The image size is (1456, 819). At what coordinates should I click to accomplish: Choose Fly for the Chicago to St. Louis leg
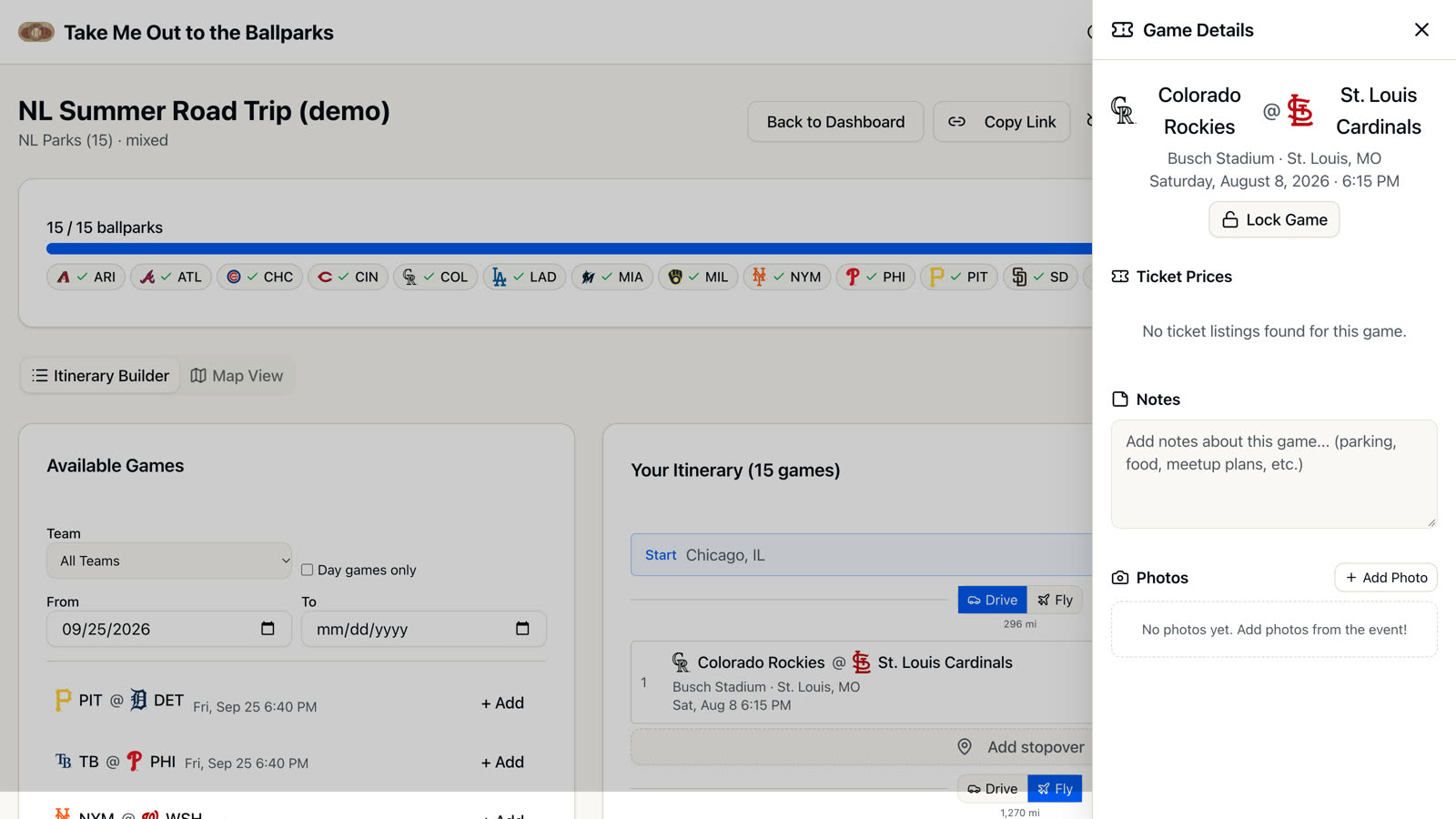1055,600
